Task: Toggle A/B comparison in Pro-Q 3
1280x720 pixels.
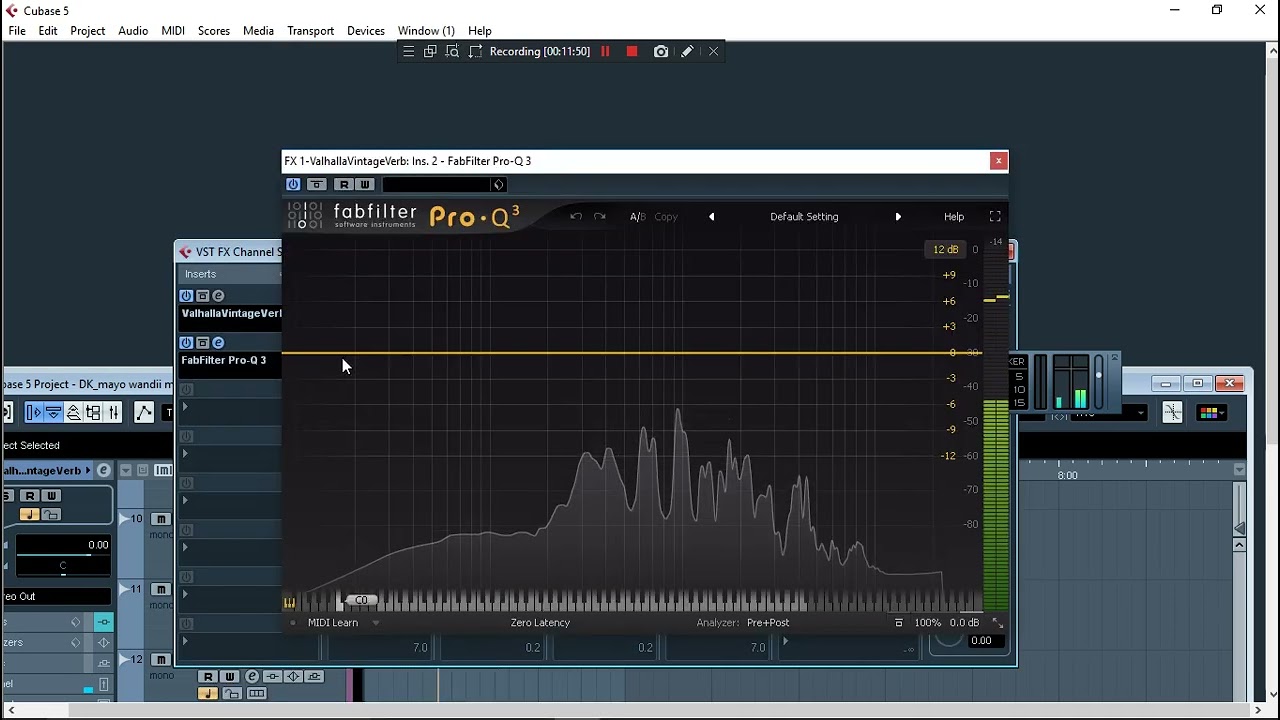Action: [637, 216]
